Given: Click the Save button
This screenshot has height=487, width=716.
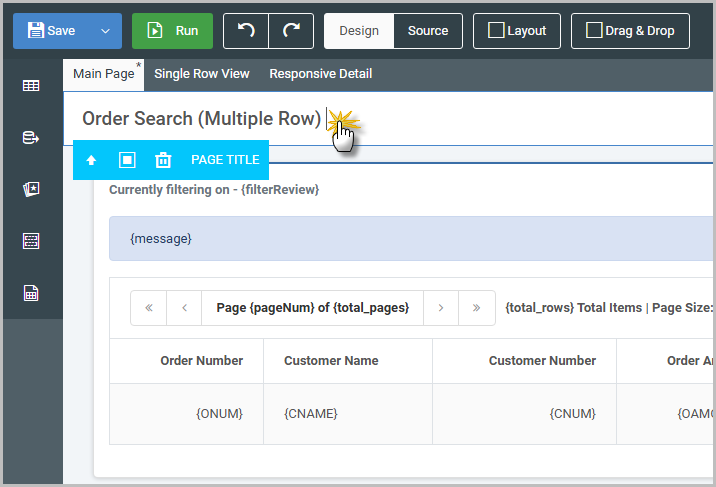Looking at the screenshot, I should coord(52,31).
